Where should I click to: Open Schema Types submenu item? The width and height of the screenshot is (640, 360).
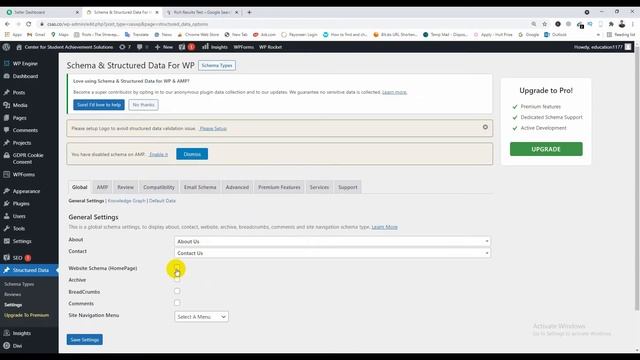point(19,284)
